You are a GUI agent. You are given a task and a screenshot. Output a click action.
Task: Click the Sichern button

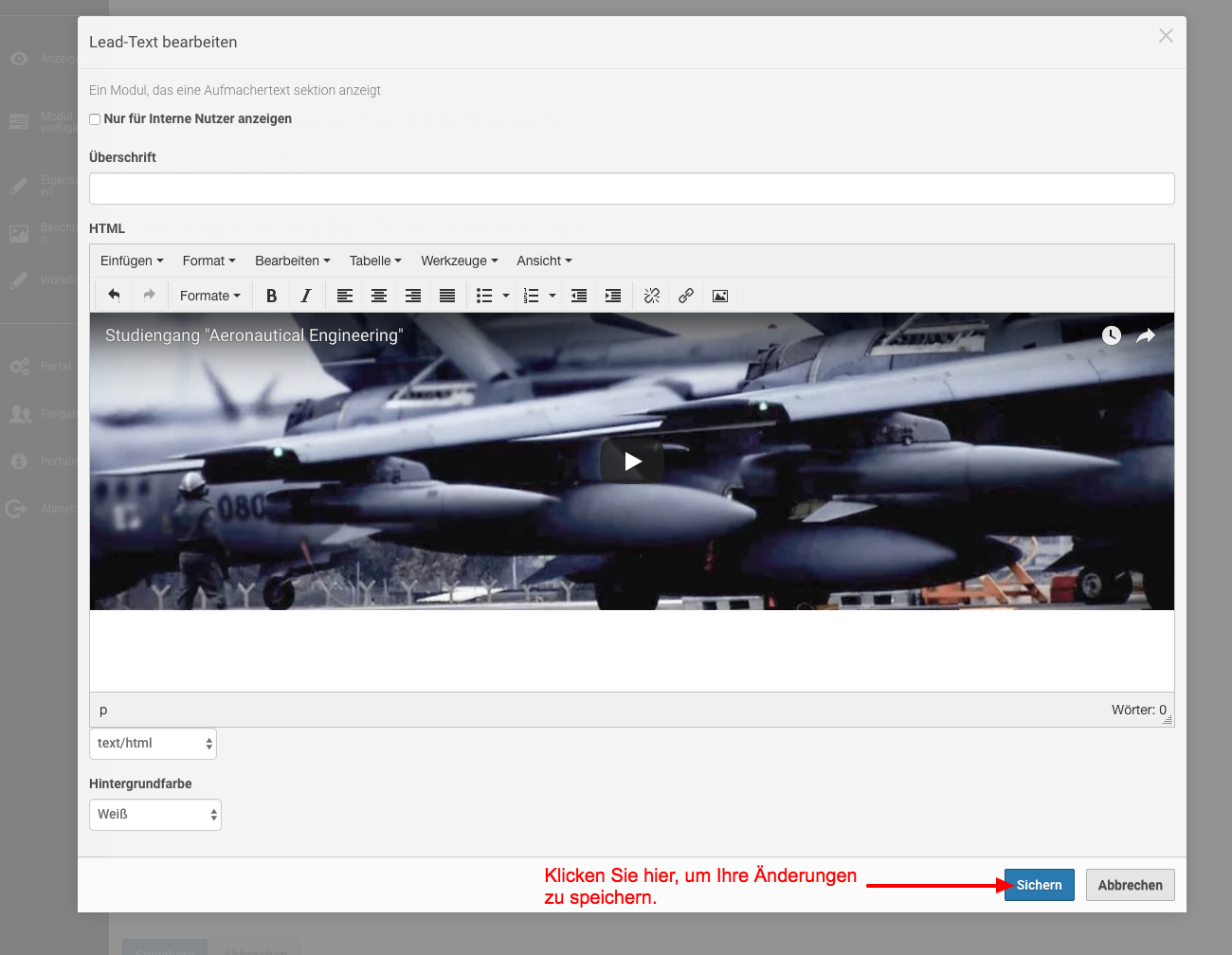1039,885
